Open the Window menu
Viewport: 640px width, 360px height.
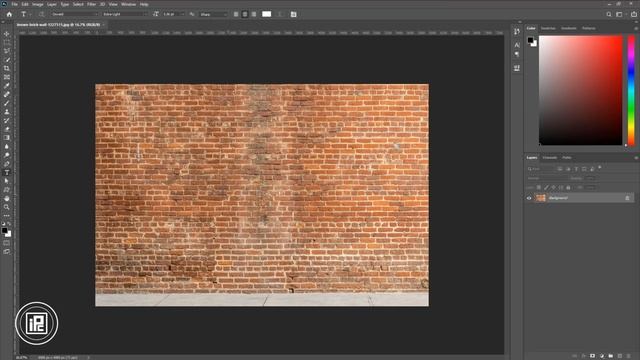click(128, 4)
